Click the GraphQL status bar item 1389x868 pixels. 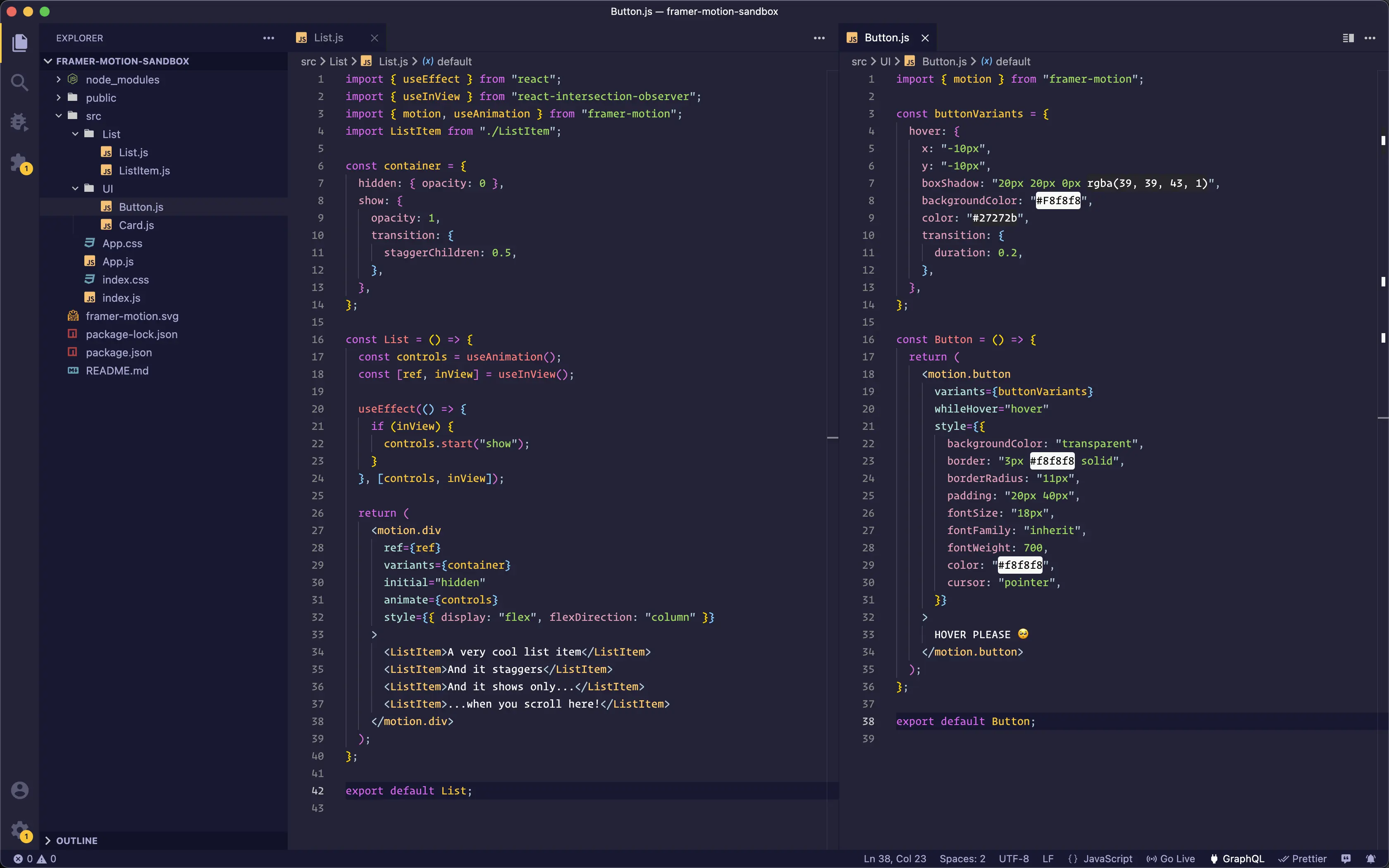coord(1237,859)
